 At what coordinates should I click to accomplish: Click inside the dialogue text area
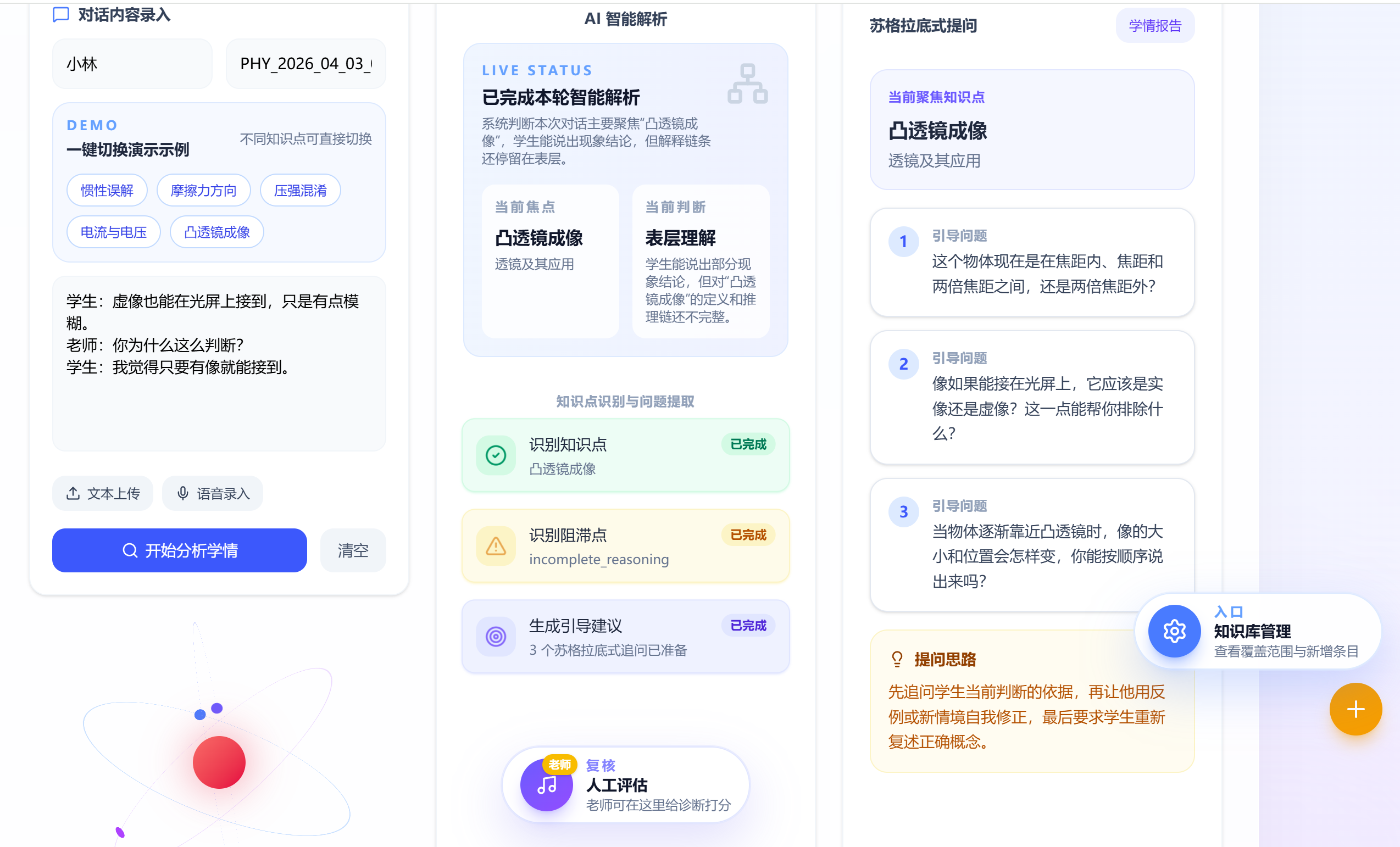click(x=219, y=364)
